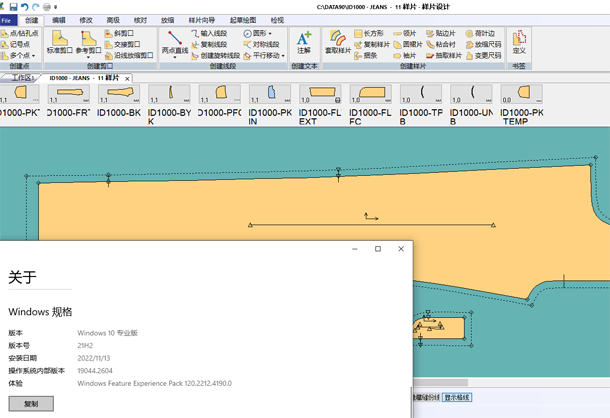Viewport: 610px width, 418px height.
Task: Close the ID1000 - JEANS document tab
Action: [x=127, y=79]
